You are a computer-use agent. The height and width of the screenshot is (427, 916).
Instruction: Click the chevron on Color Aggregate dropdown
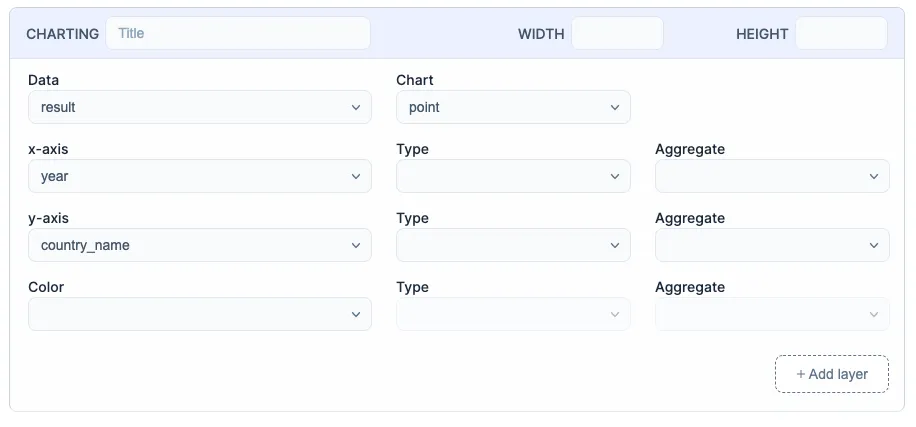point(874,314)
